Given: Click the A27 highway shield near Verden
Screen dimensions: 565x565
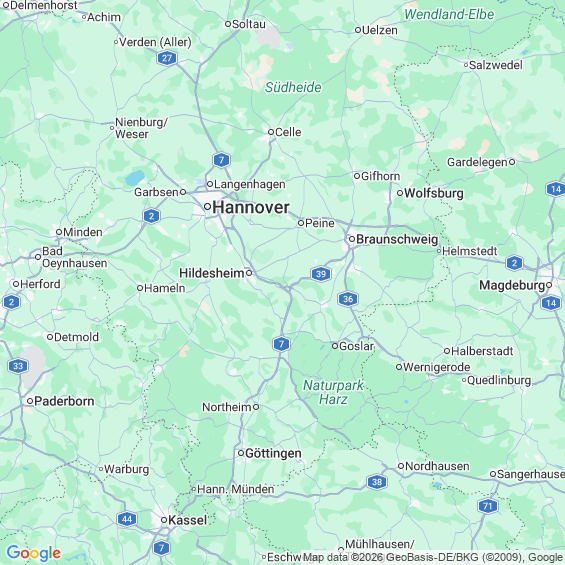Looking at the screenshot, I should (x=167, y=58).
